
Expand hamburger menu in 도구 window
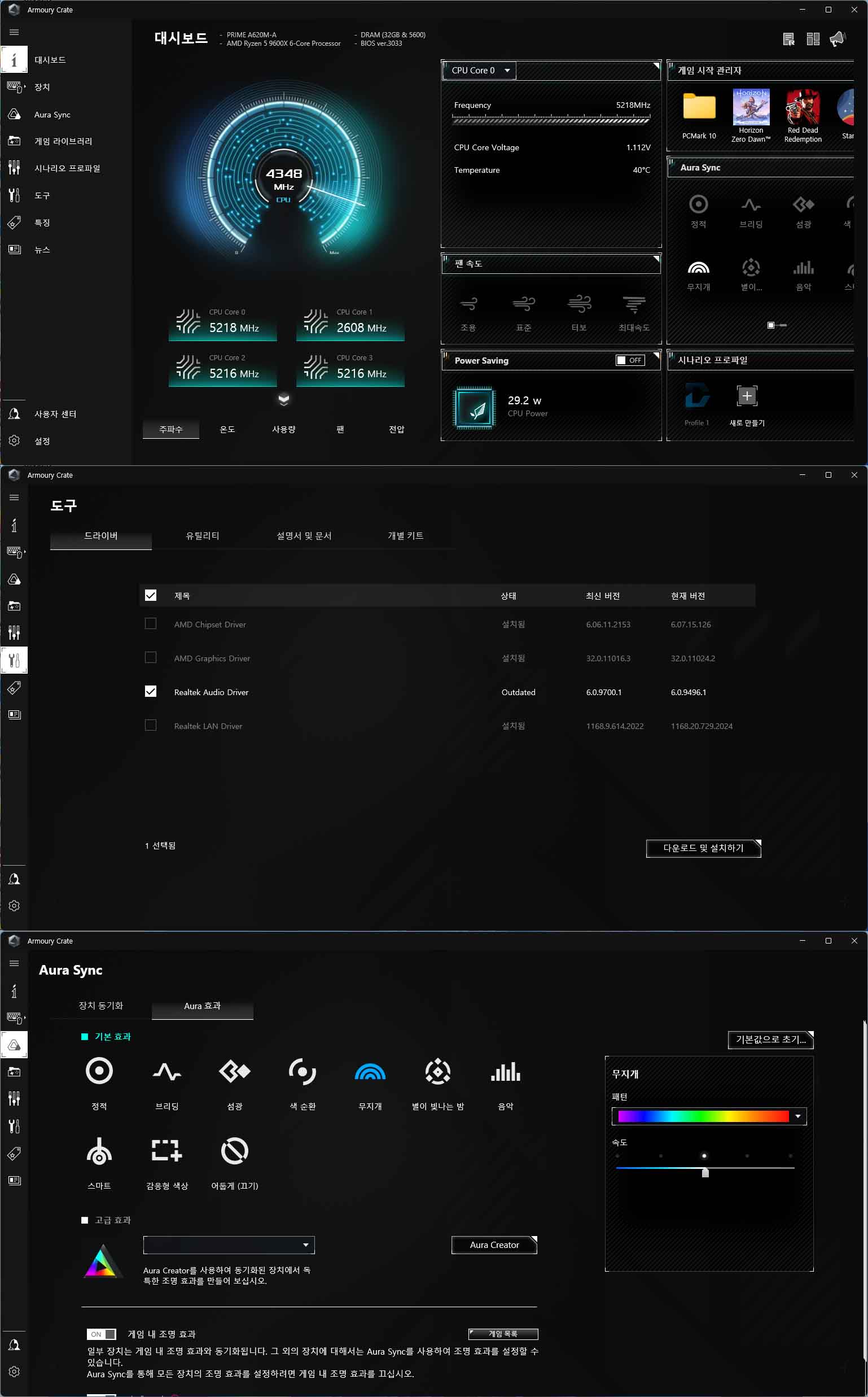coord(14,498)
